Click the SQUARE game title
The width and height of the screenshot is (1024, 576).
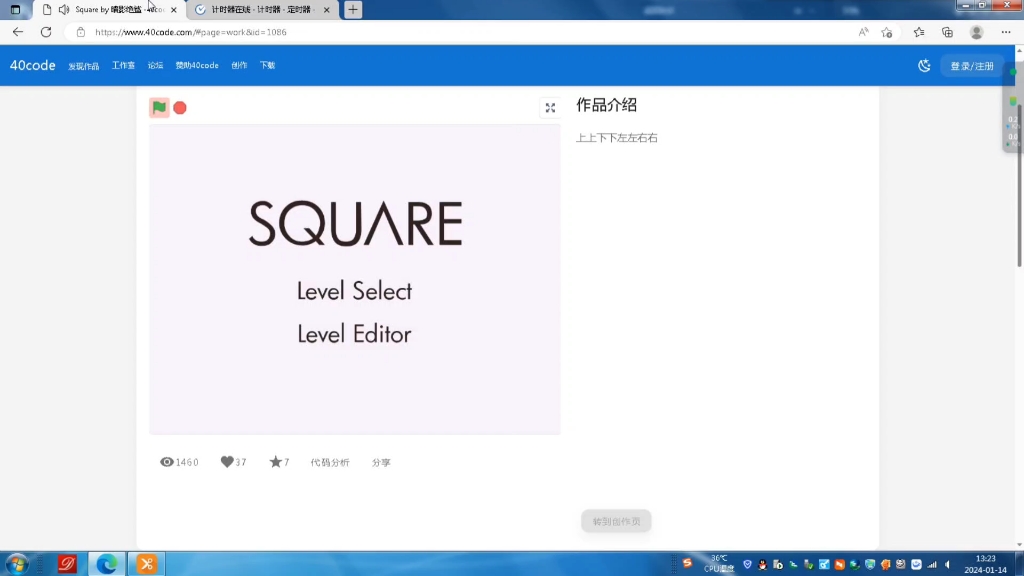(x=356, y=223)
